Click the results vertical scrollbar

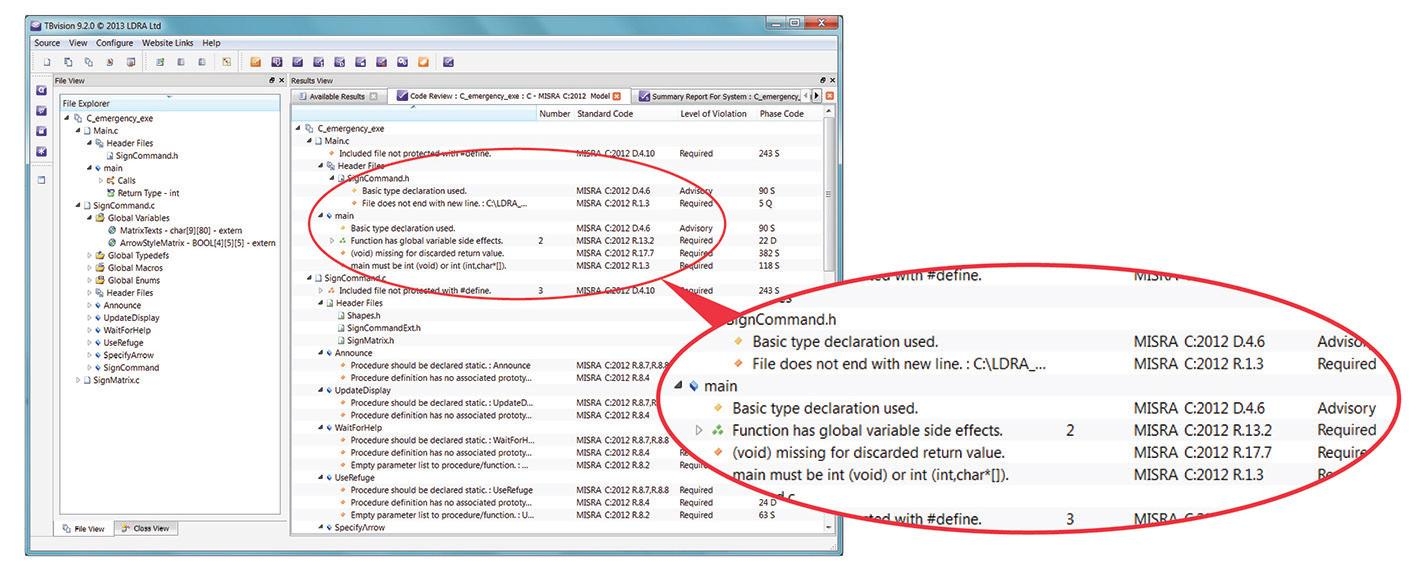(x=827, y=193)
